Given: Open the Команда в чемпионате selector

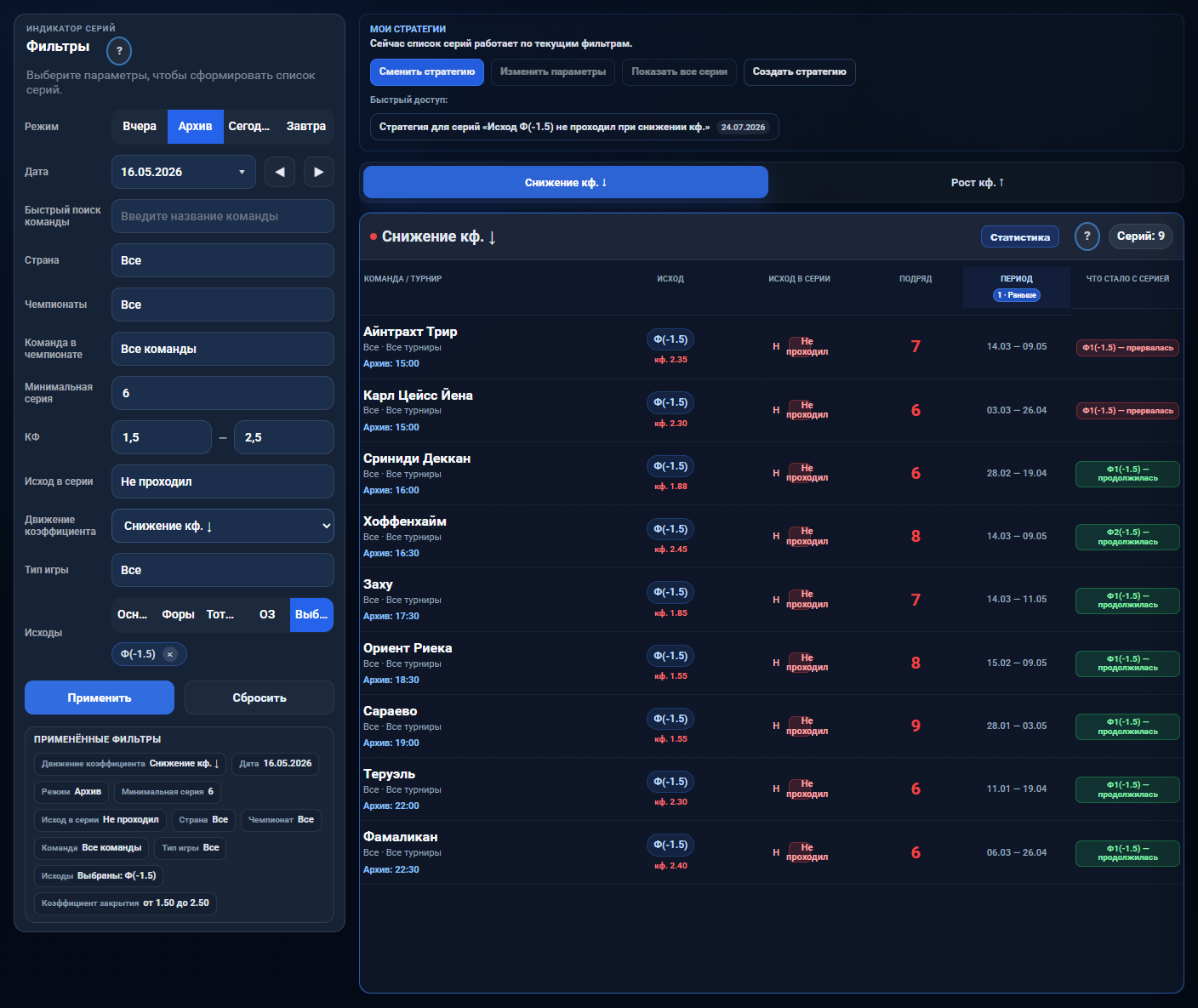Looking at the screenshot, I should pos(223,349).
